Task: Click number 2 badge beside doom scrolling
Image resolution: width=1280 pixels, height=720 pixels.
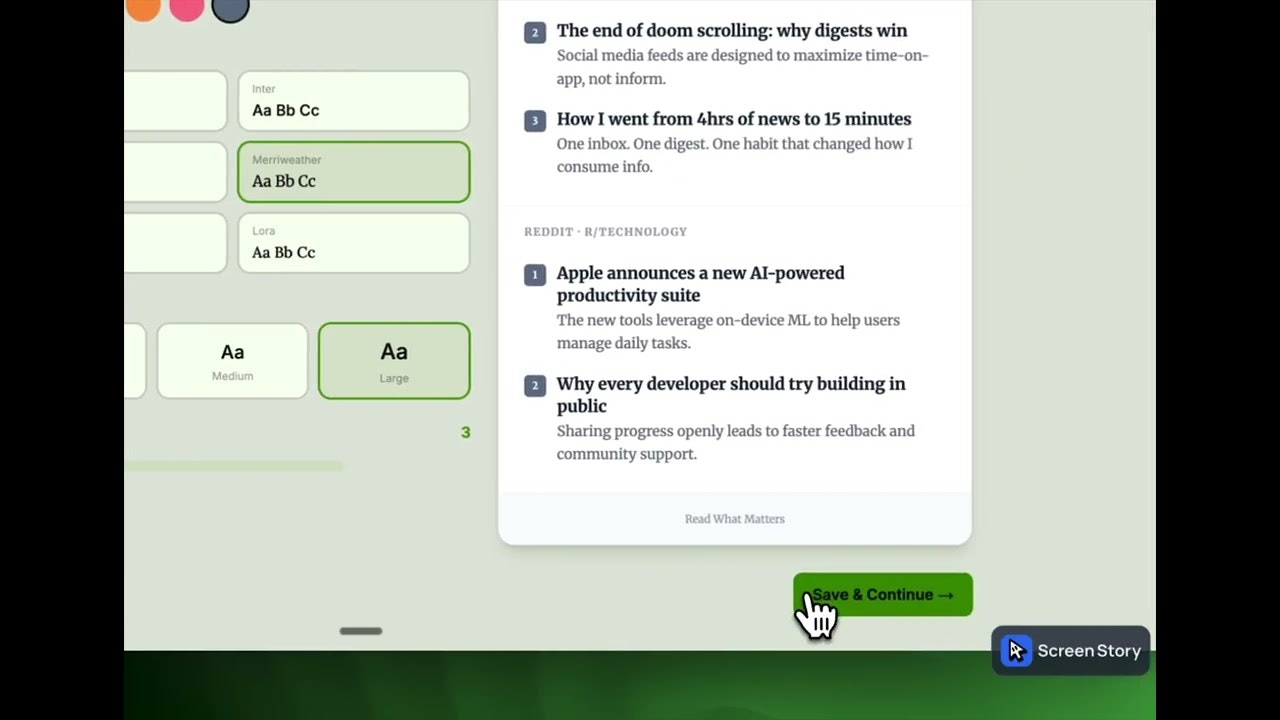Action: (535, 32)
